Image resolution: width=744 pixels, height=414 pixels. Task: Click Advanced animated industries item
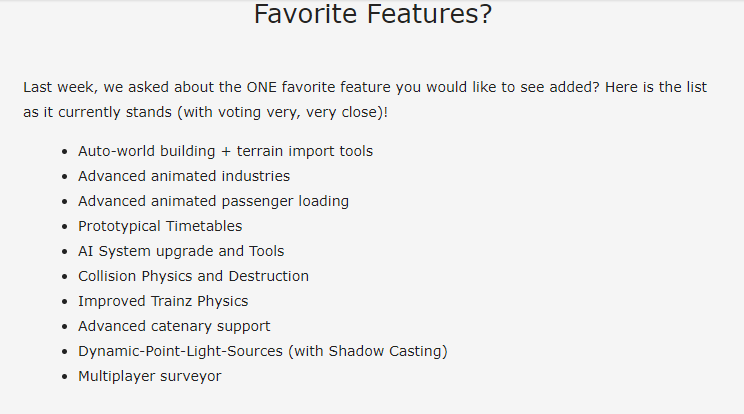(184, 176)
